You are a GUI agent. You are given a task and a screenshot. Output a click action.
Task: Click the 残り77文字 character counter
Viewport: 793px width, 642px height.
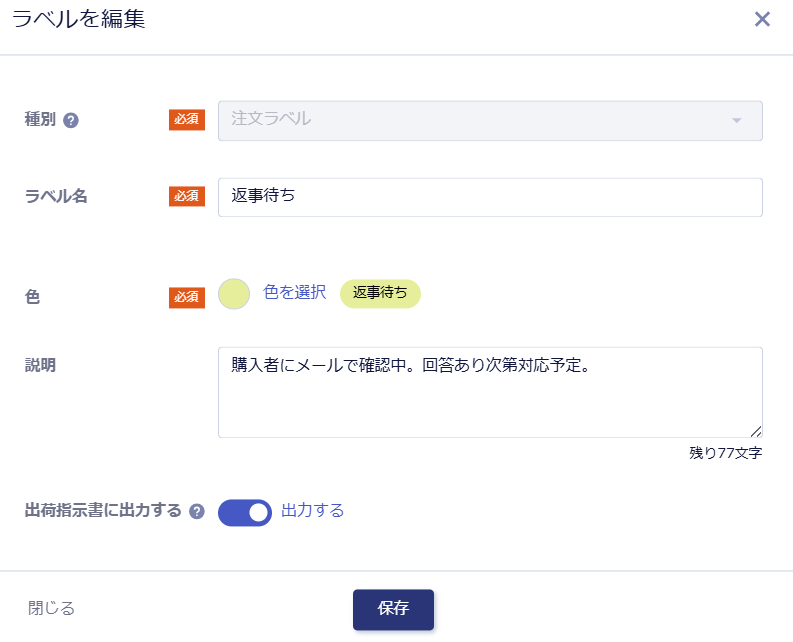click(725, 453)
